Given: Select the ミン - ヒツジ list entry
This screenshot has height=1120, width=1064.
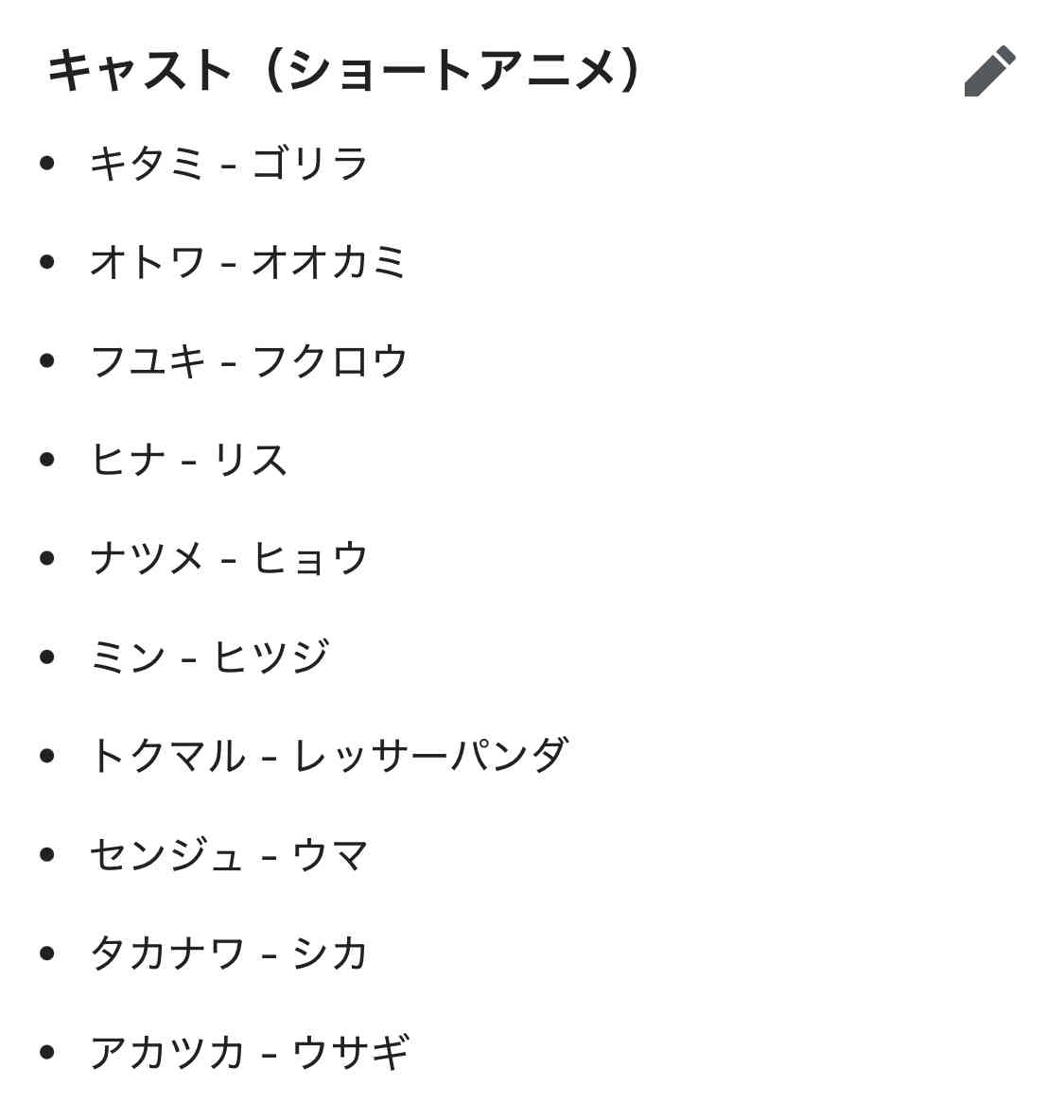Looking at the screenshot, I should tap(210, 656).
